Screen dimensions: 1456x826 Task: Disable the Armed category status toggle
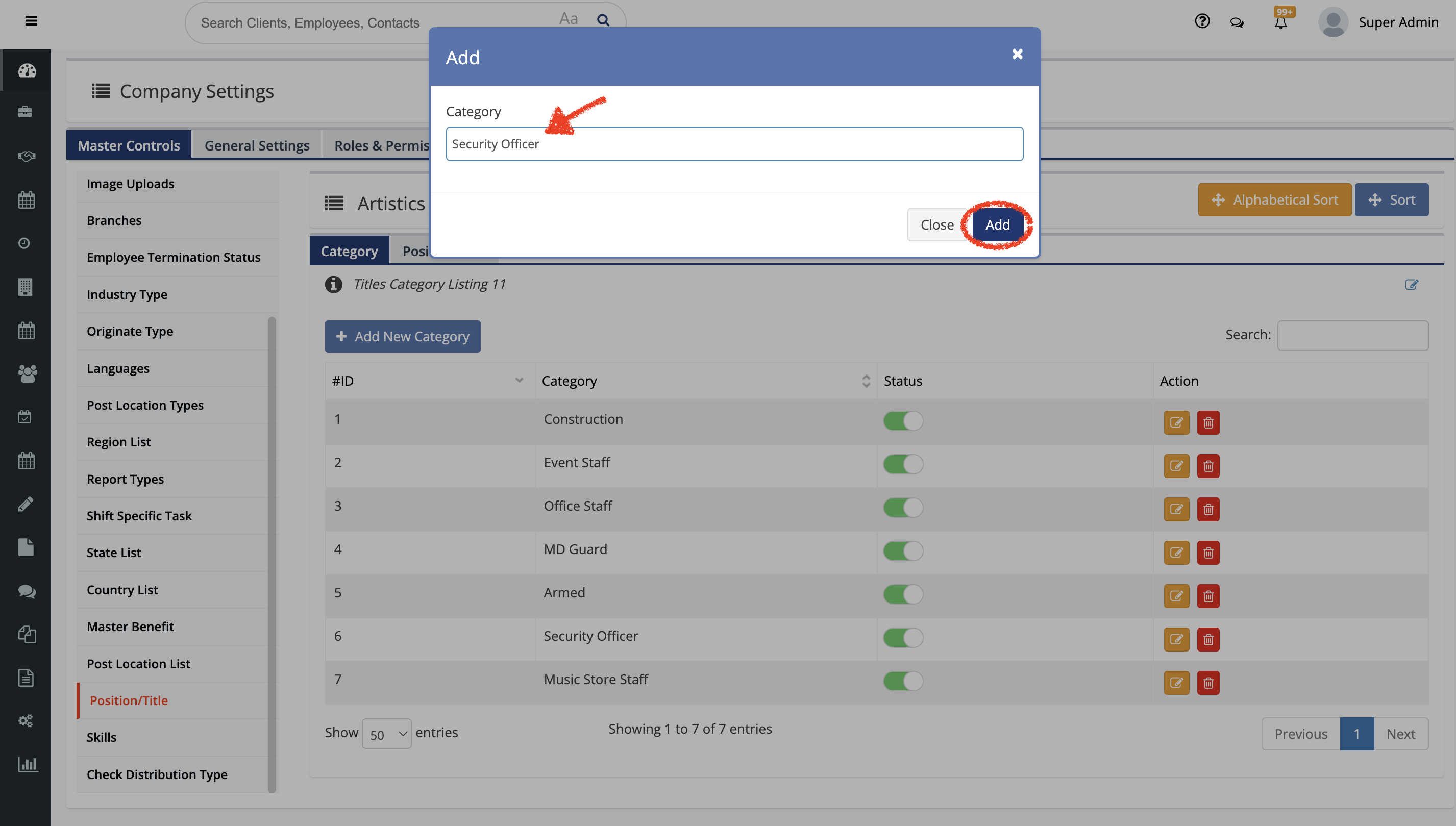(902, 594)
